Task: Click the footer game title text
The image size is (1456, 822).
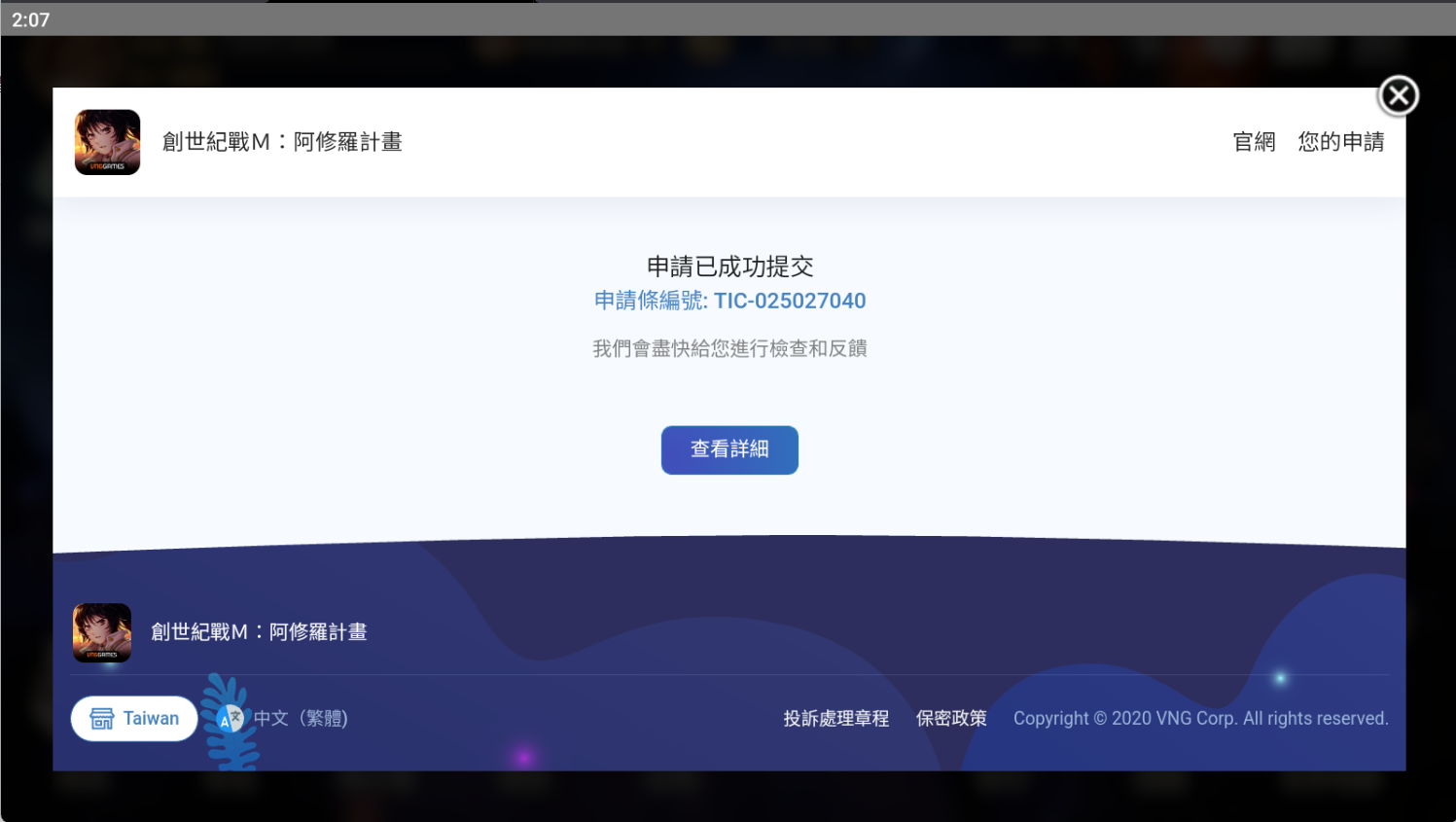Action: click(x=259, y=632)
